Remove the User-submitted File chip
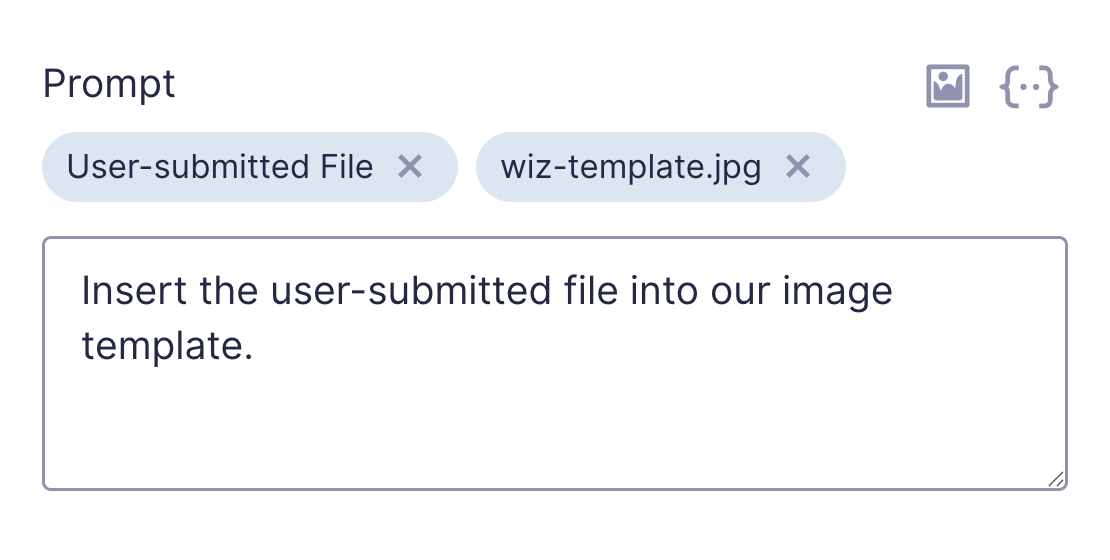 [410, 167]
